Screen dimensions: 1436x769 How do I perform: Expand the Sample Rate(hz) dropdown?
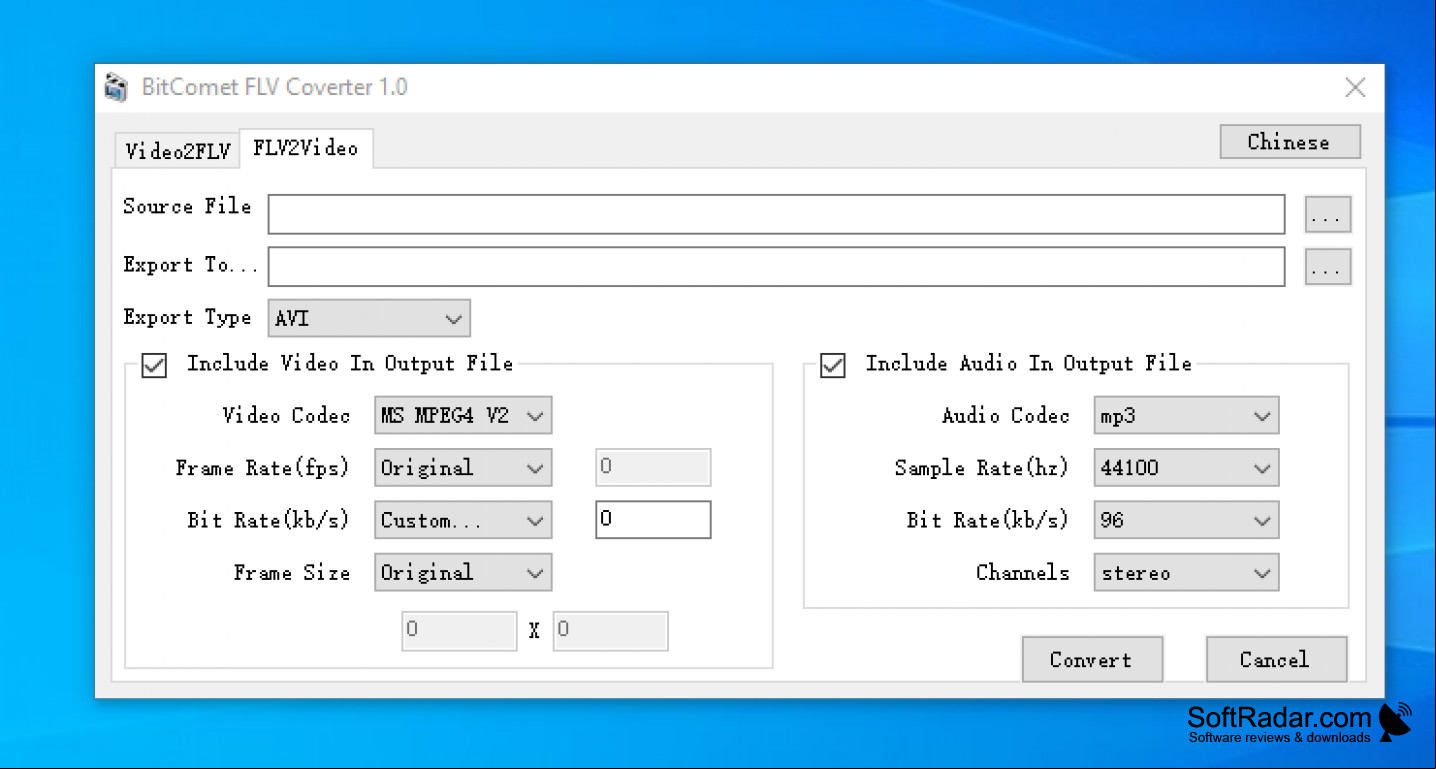click(x=1186, y=468)
